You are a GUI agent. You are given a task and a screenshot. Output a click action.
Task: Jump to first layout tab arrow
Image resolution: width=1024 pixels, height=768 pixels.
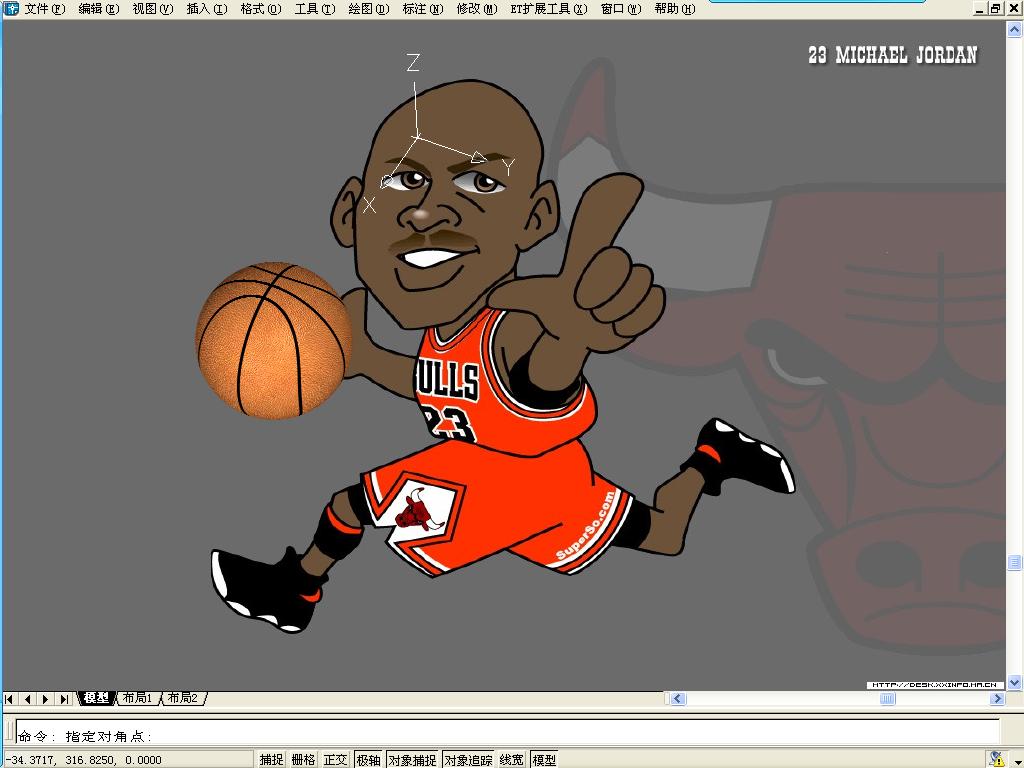9,699
